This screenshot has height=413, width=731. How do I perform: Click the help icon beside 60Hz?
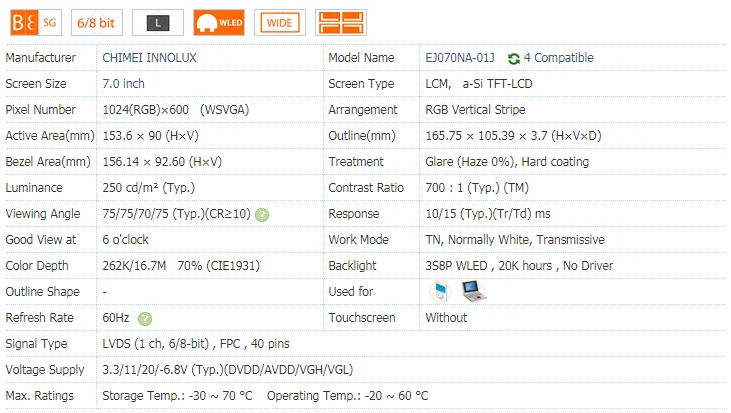145,318
